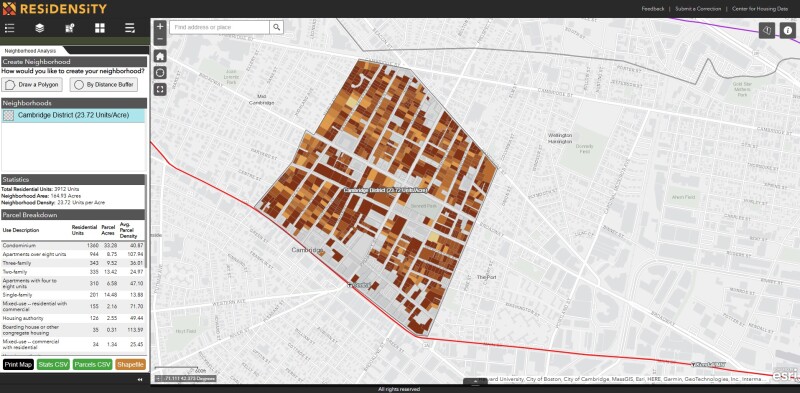Select Cambridge District in Neighborhoods list
Image resolution: width=800 pixels, height=393 pixels.
click(x=73, y=115)
